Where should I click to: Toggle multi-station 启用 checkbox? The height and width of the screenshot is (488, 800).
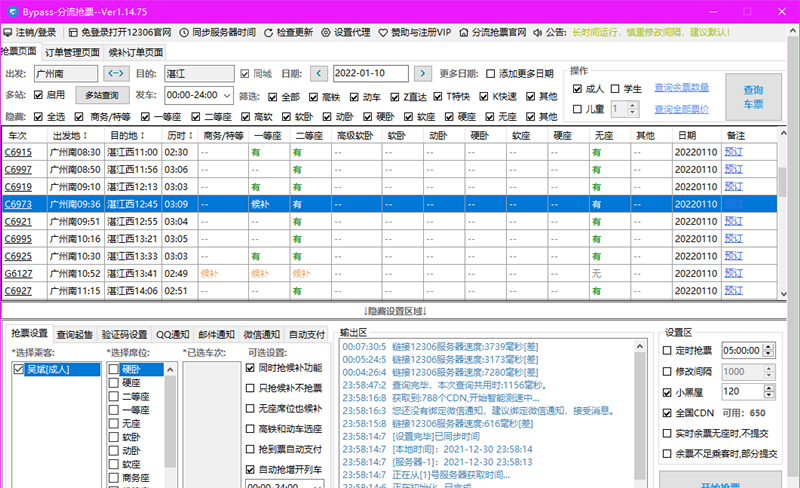(x=38, y=95)
